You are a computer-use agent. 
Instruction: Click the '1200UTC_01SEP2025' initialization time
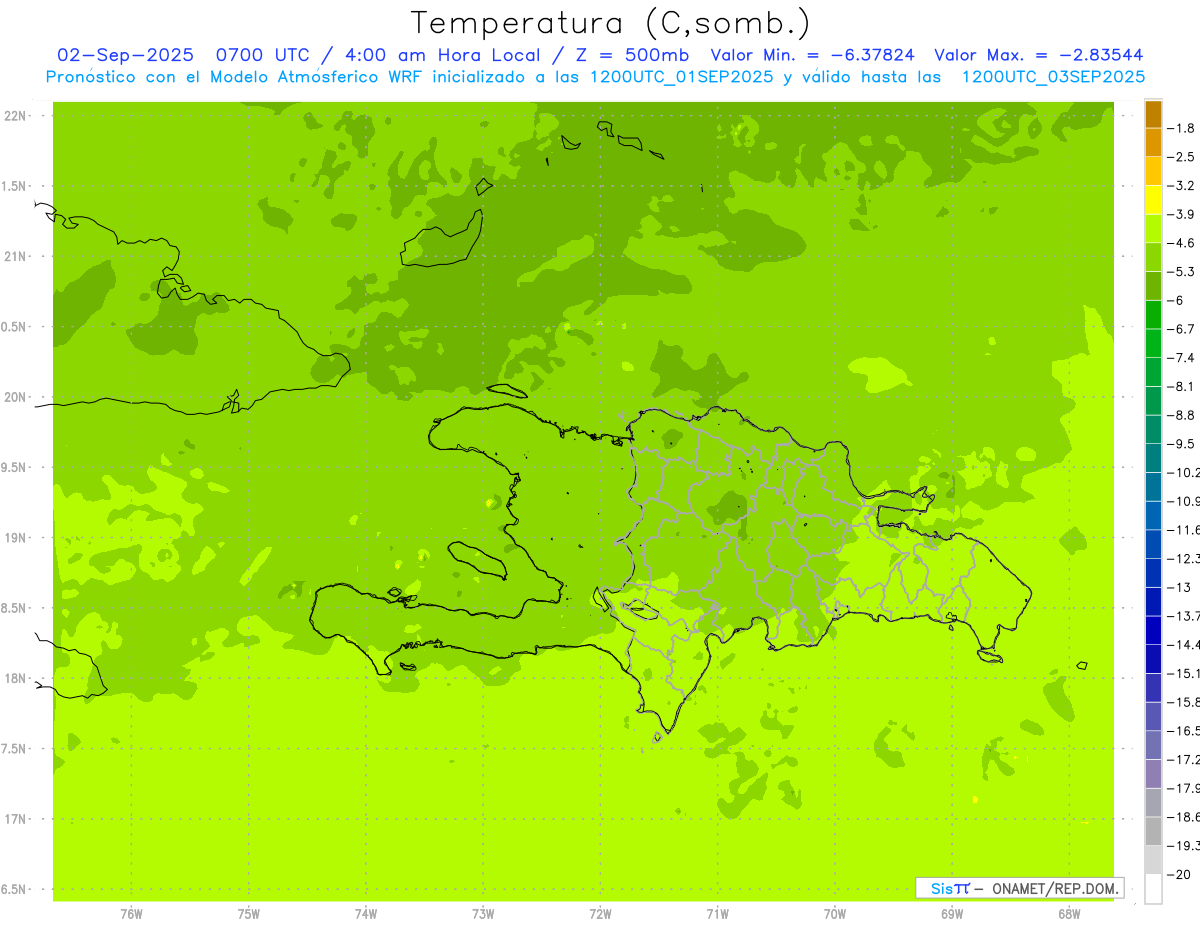click(x=681, y=77)
